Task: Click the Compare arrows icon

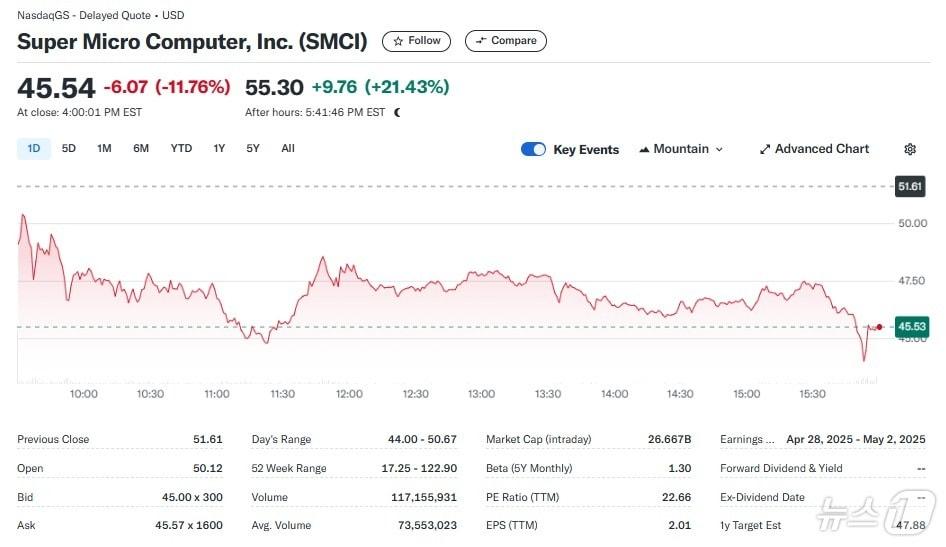Action: [x=481, y=41]
